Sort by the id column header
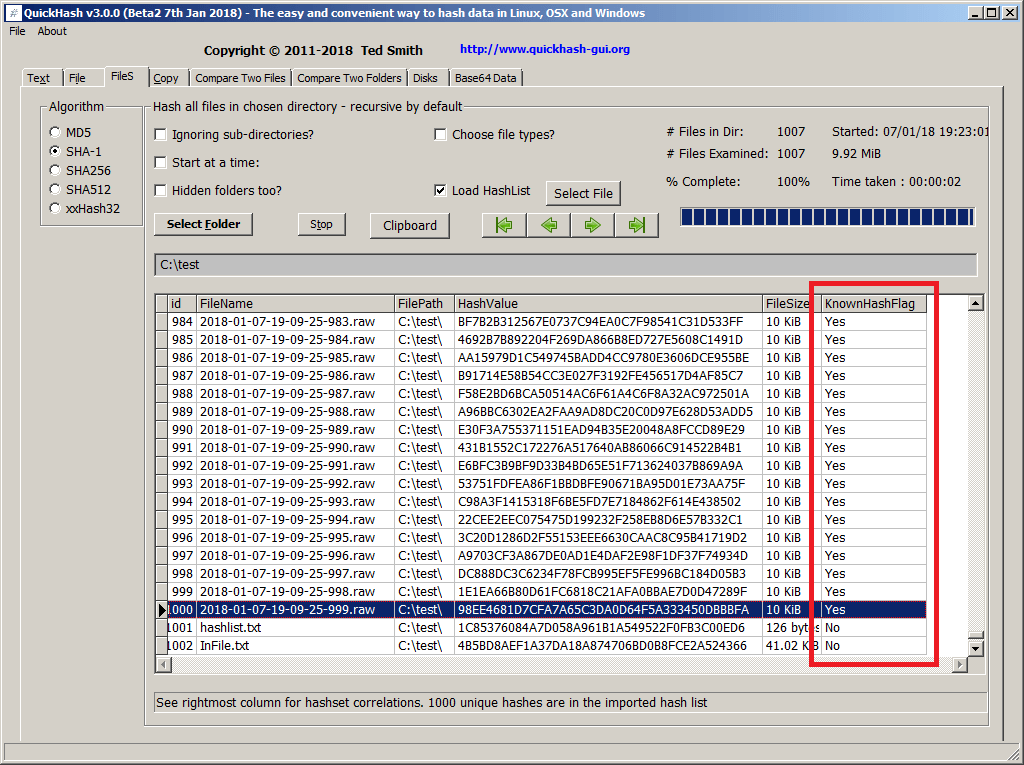The image size is (1024, 765). [x=182, y=303]
